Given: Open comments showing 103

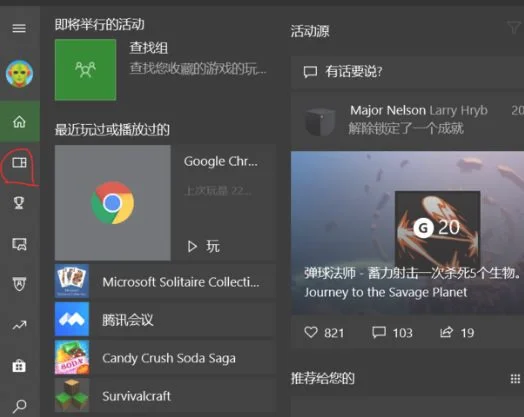Looking at the screenshot, I should click(x=392, y=332).
